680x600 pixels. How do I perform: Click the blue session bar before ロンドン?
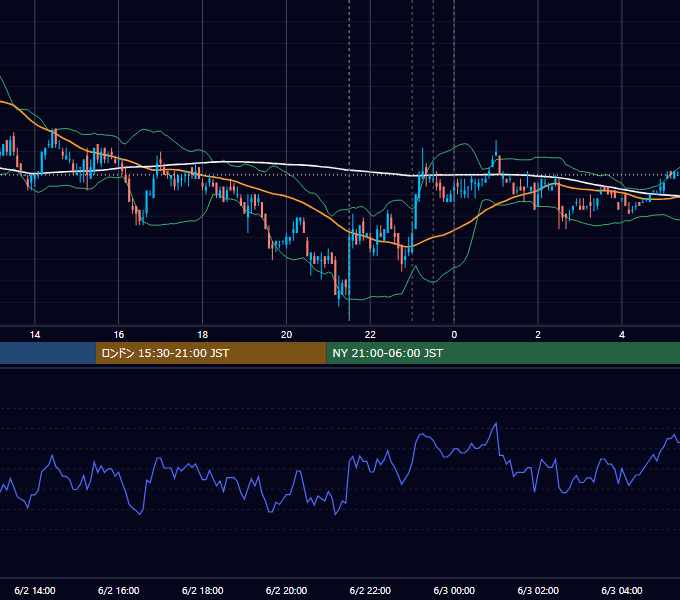pyautogui.click(x=48, y=353)
